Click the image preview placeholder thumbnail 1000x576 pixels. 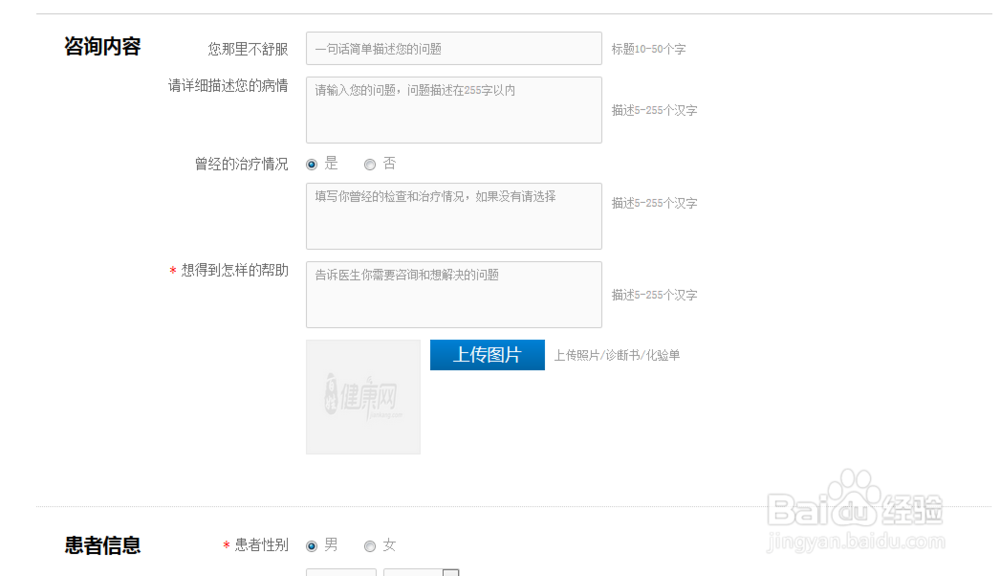pos(363,397)
